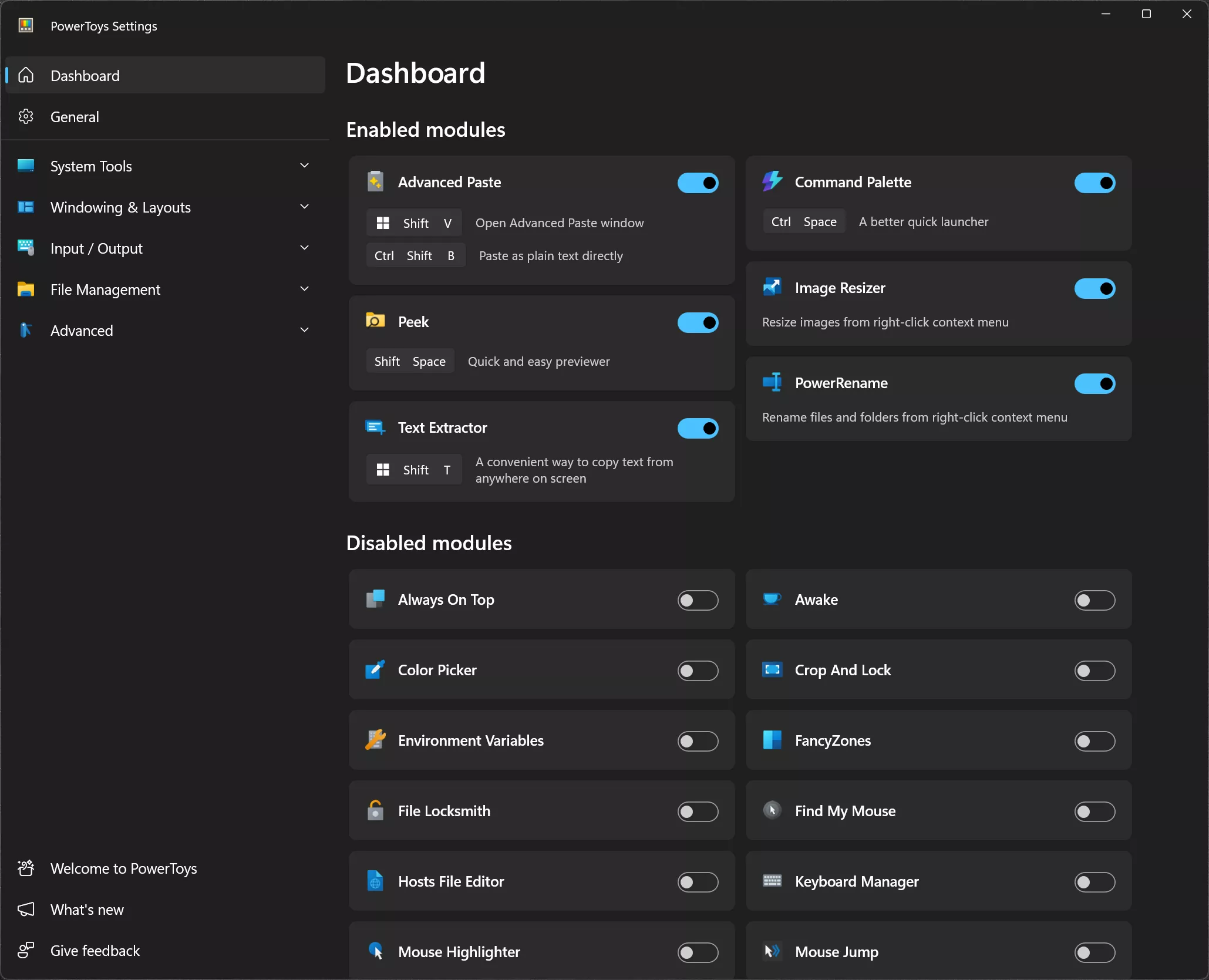Viewport: 1209px width, 980px height.
Task: Click the Text Extractor module icon
Action: click(x=375, y=427)
